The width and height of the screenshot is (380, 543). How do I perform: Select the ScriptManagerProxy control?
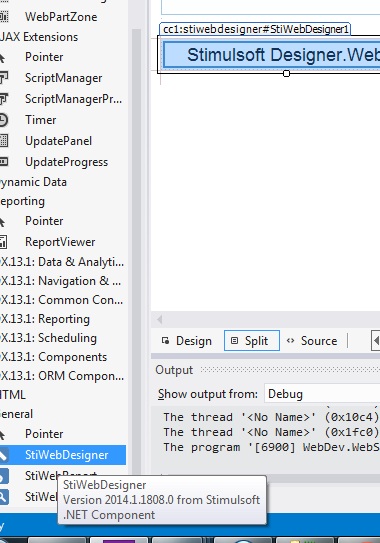[x=63, y=99]
